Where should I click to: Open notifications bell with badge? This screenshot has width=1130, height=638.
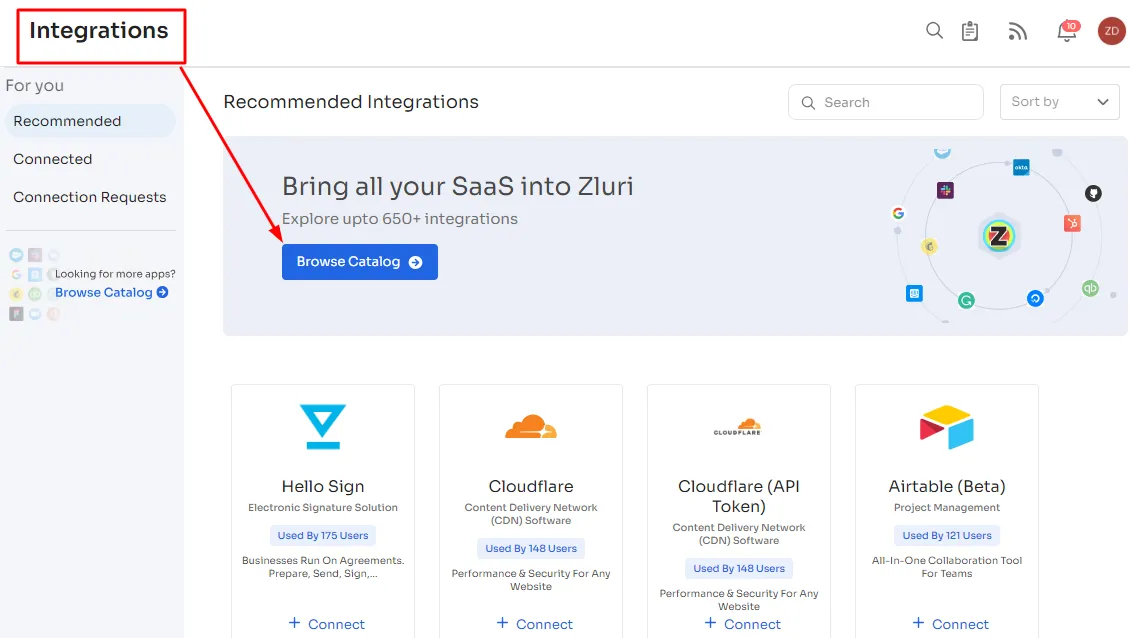pos(1067,31)
